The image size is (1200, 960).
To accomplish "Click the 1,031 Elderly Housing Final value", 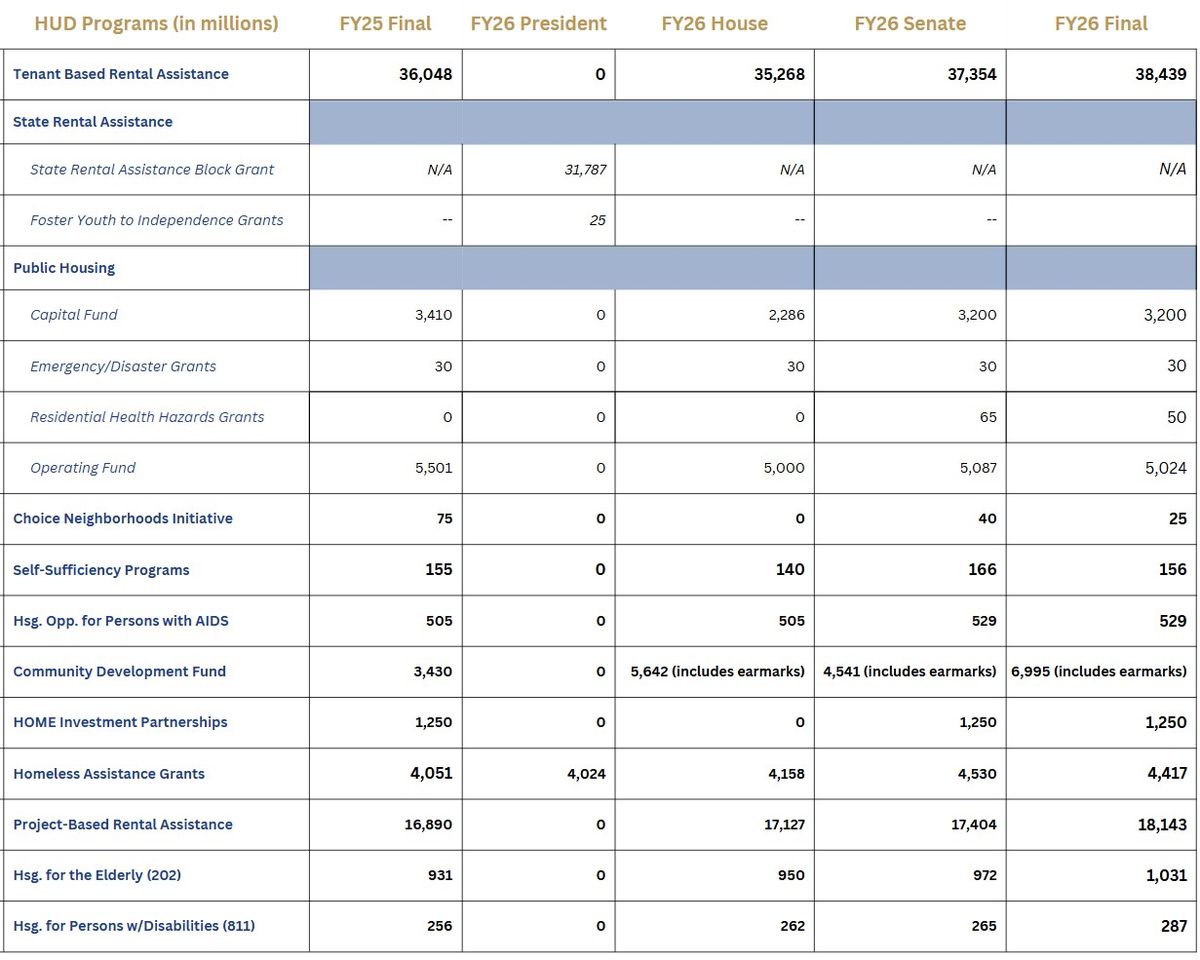I will tap(1166, 875).
